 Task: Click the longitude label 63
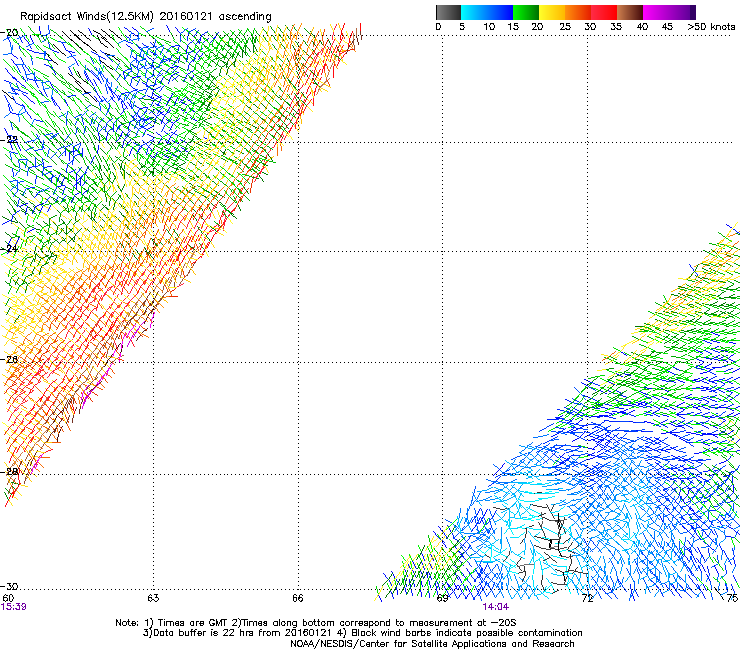pos(153,598)
